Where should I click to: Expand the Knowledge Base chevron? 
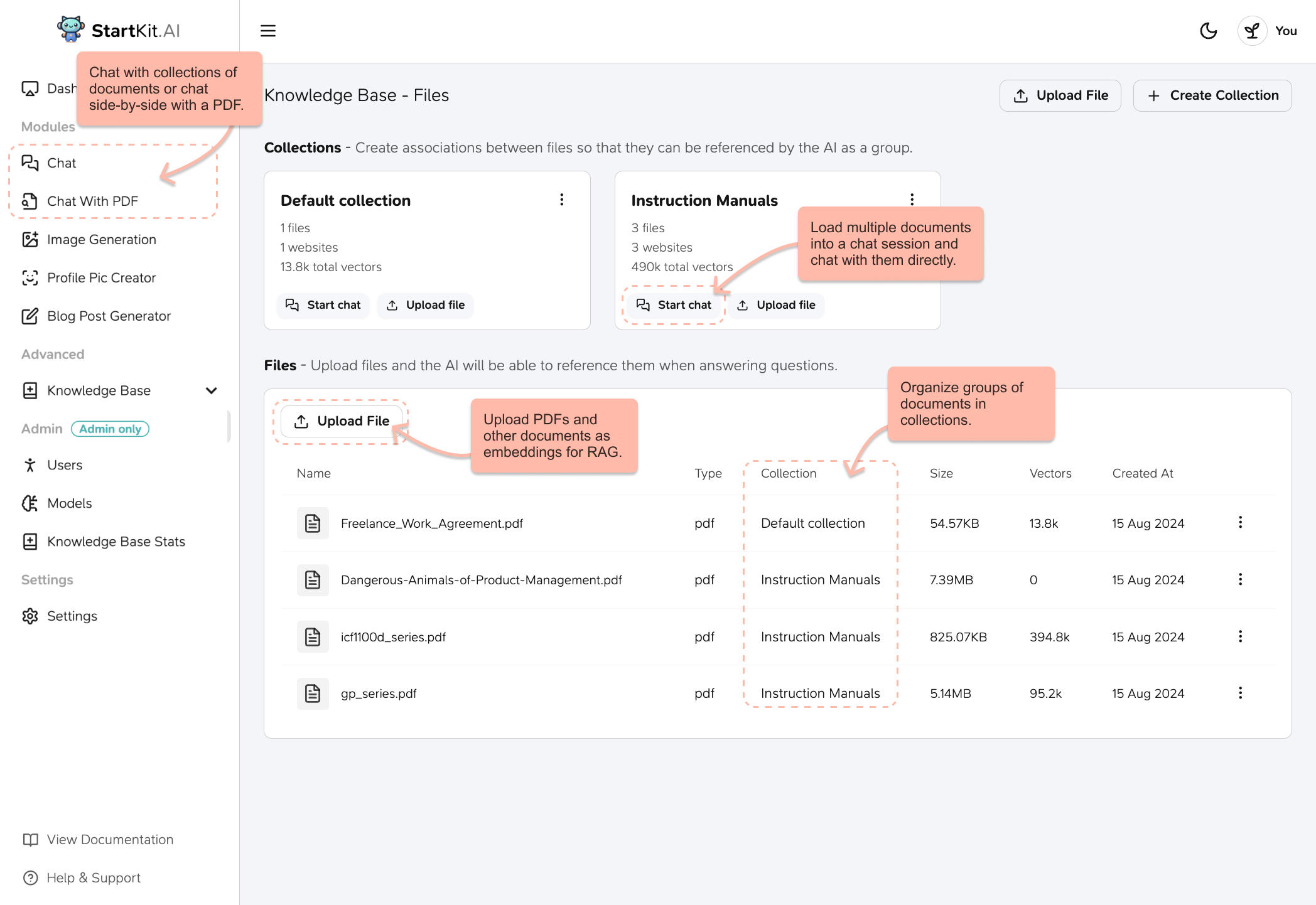(x=212, y=390)
